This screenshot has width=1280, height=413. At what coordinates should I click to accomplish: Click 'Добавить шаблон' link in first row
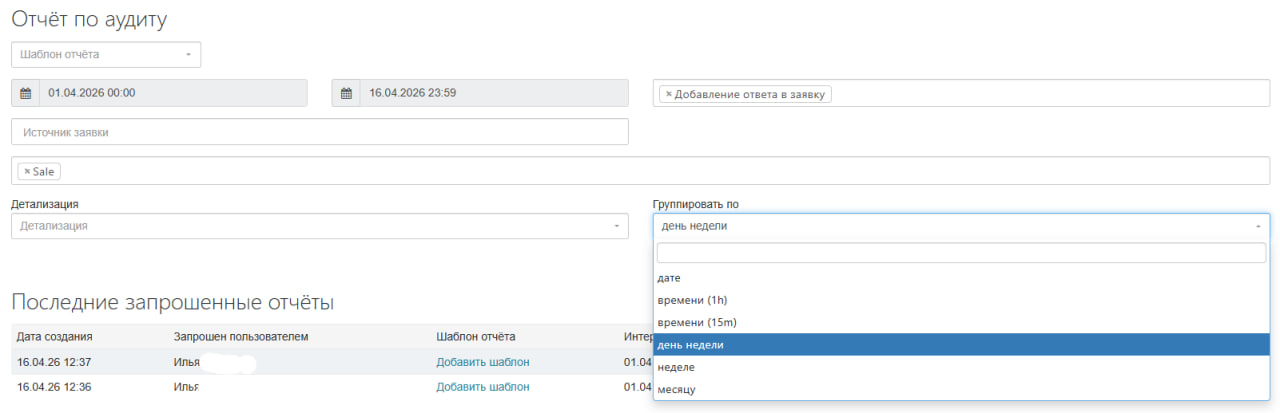pos(482,362)
